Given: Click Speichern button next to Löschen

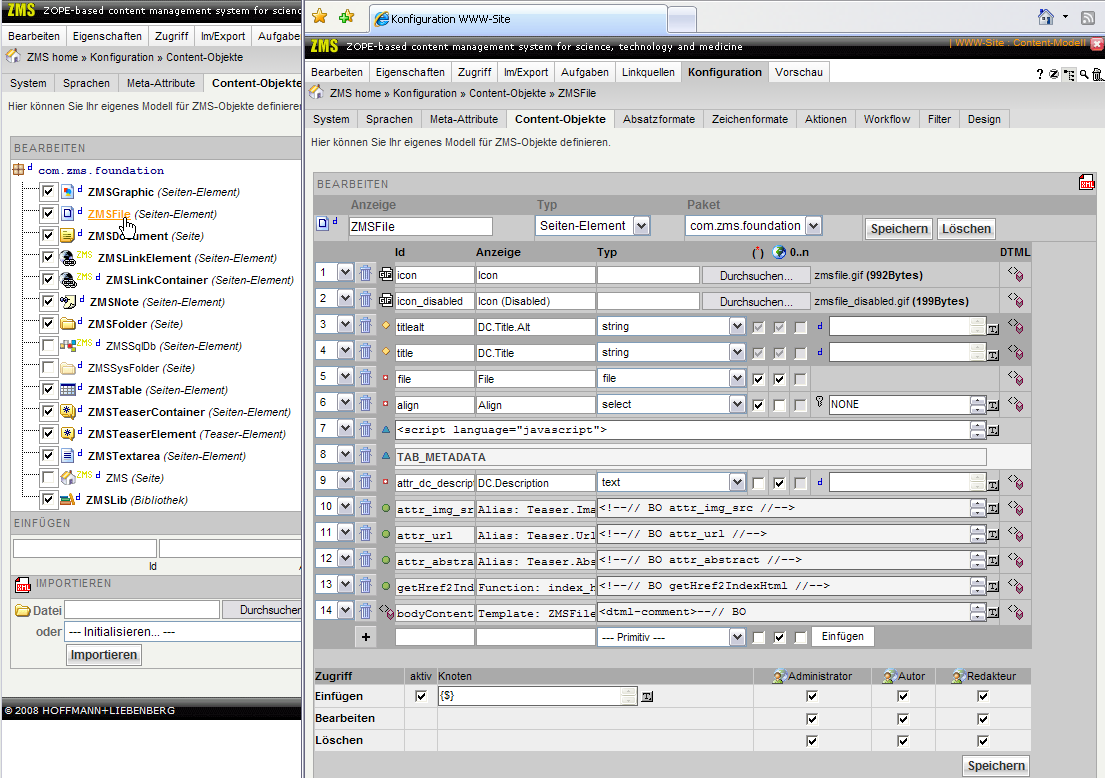Looking at the screenshot, I should coord(899,228).
